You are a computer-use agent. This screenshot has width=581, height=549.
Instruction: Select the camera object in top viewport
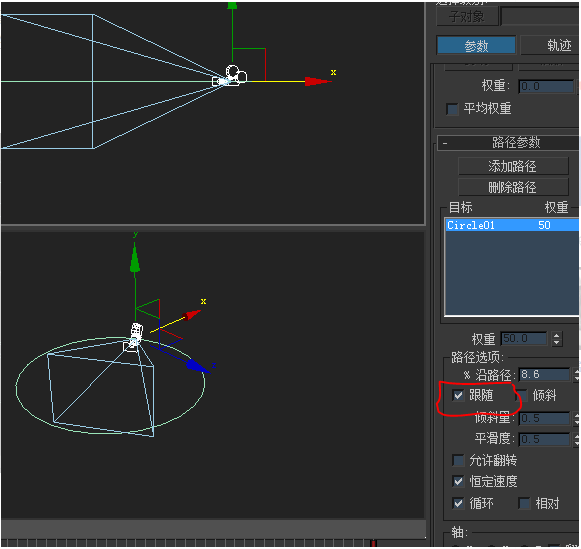[x=230, y=76]
